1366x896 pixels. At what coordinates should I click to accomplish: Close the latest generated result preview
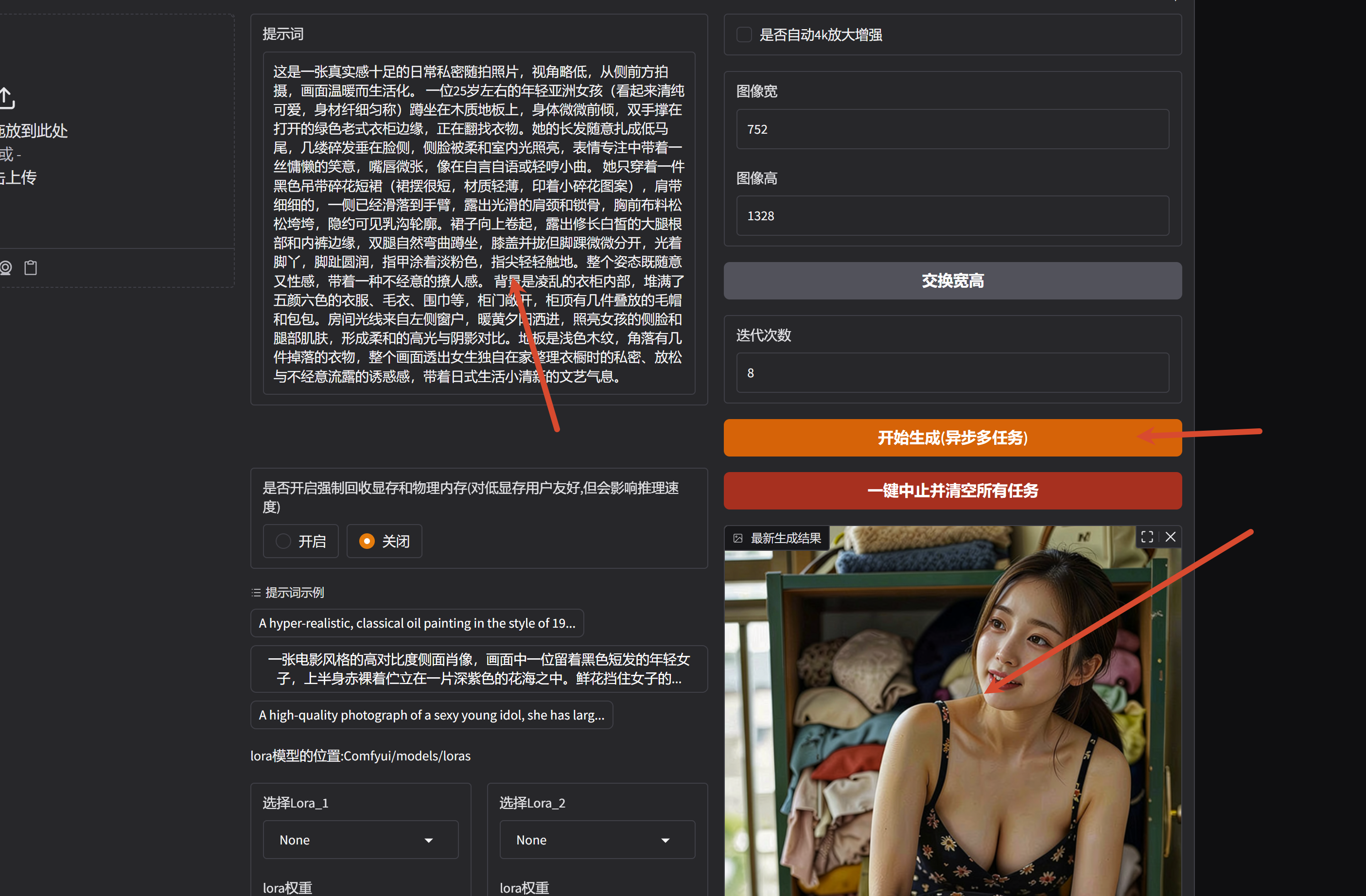click(x=1170, y=537)
